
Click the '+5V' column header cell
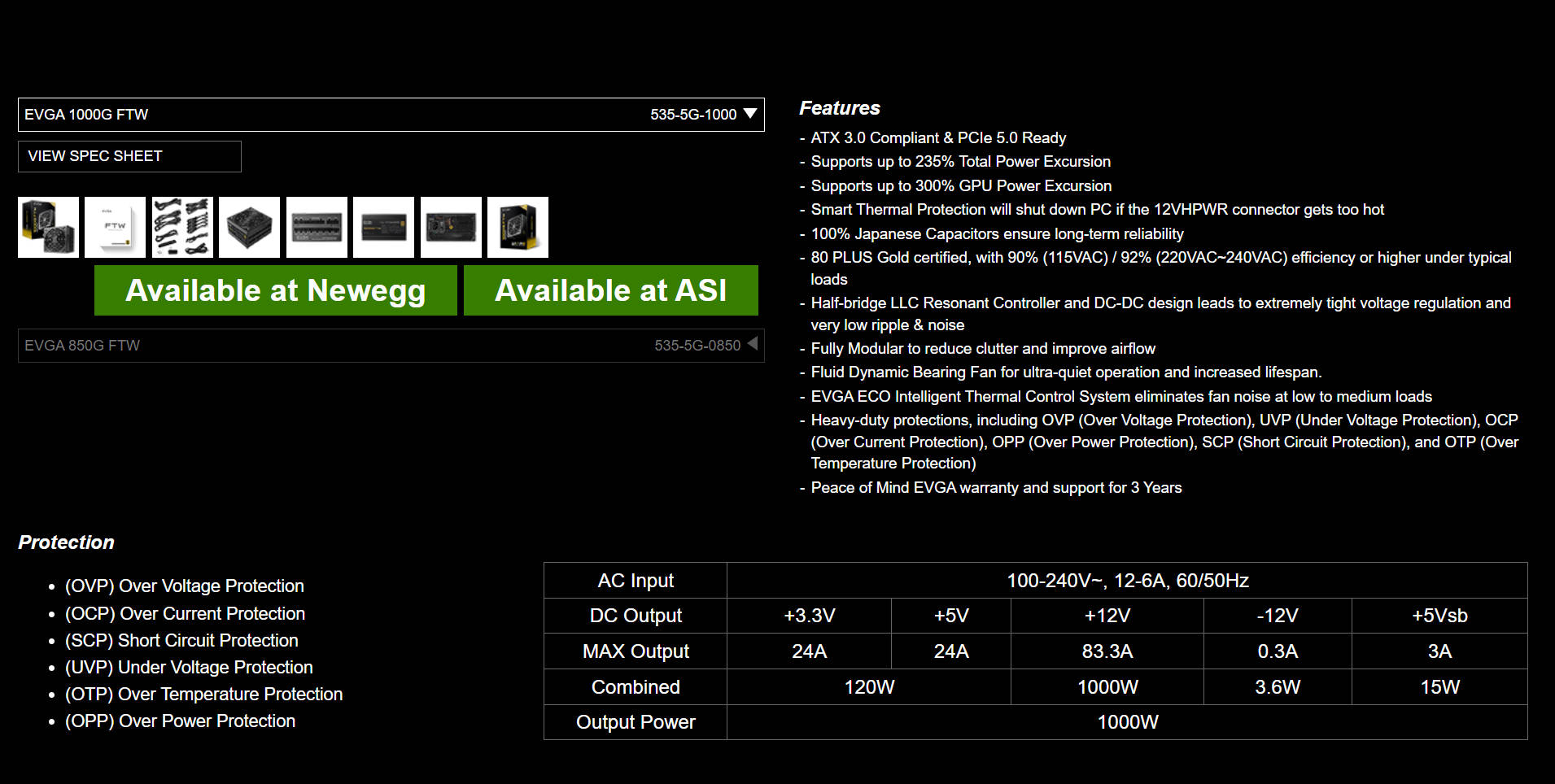click(x=951, y=616)
